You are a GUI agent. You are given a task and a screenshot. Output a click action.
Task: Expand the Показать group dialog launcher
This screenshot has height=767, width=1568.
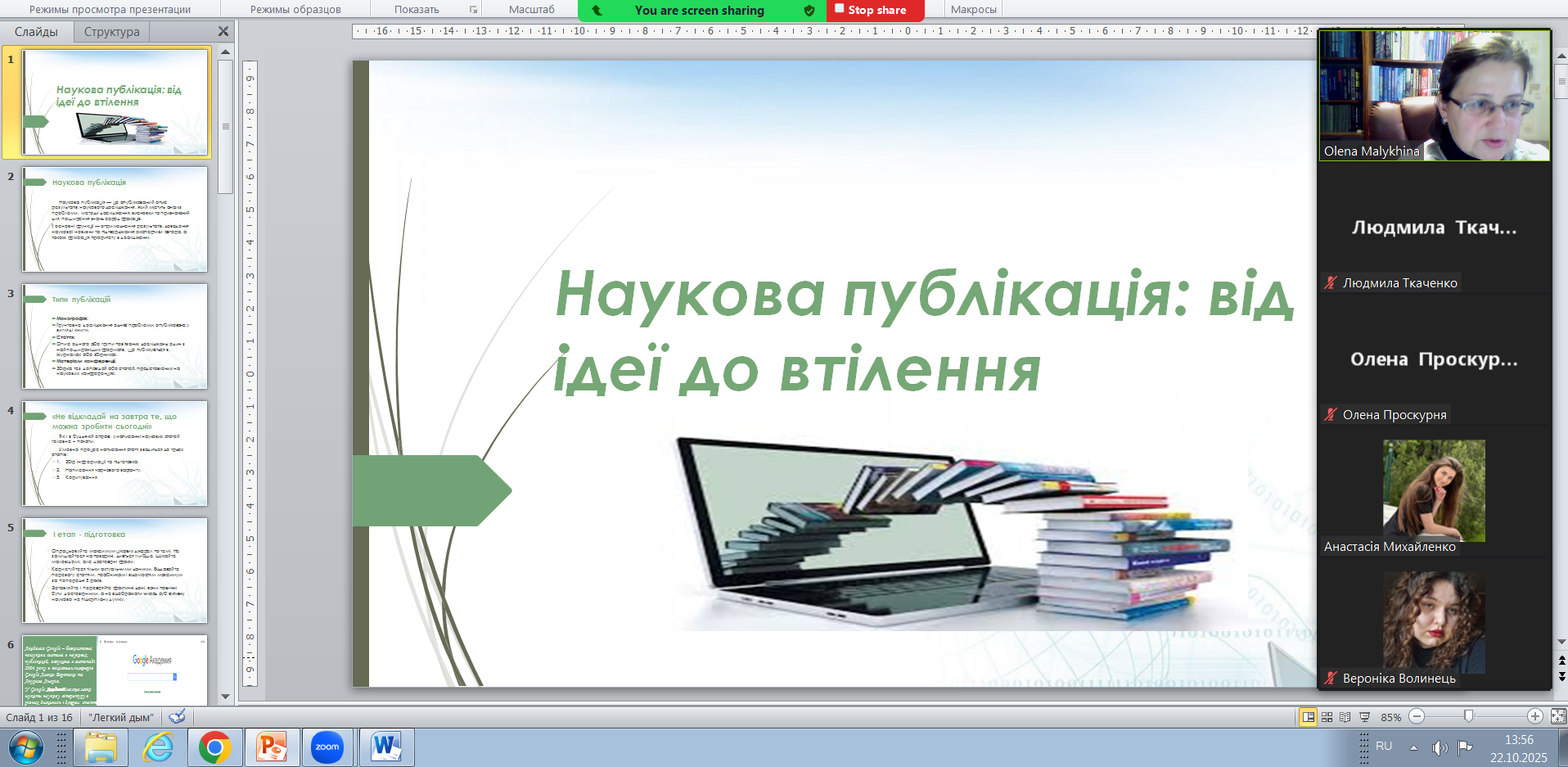pos(473,10)
